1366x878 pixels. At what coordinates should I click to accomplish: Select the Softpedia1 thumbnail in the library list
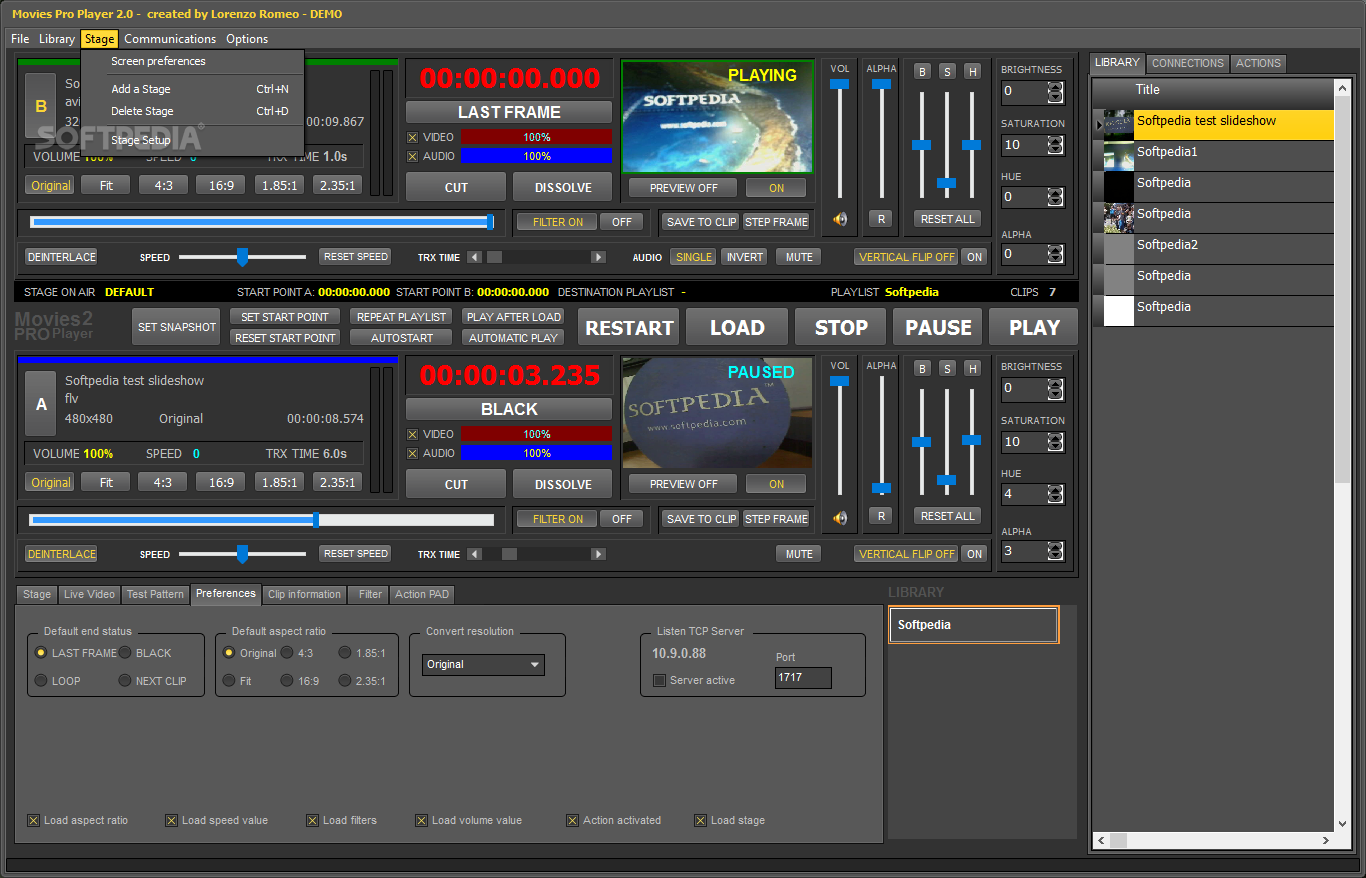(1118, 156)
